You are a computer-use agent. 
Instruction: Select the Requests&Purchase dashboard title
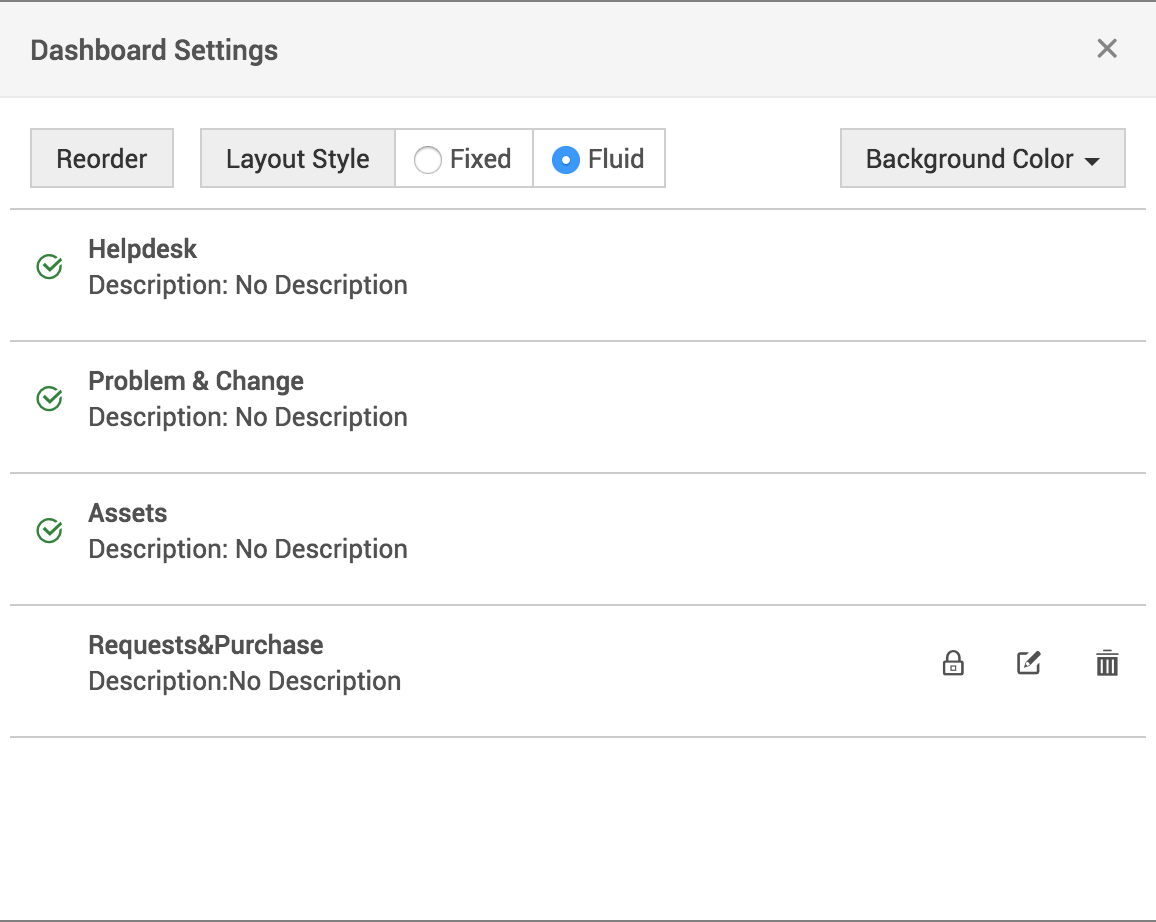point(206,645)
